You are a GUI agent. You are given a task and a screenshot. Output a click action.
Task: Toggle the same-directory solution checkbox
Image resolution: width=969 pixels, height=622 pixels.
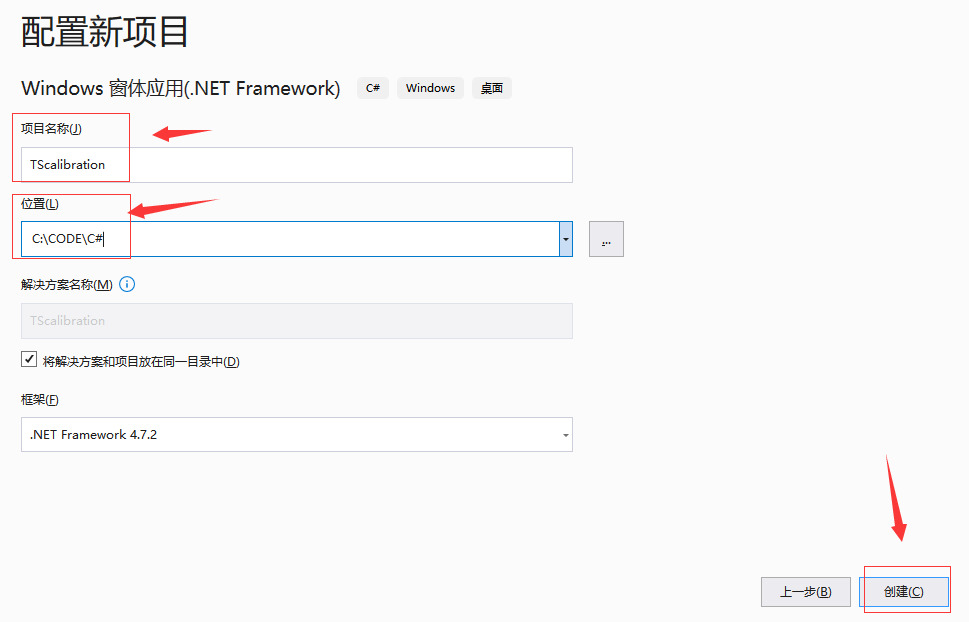click(x=29, y=360)
